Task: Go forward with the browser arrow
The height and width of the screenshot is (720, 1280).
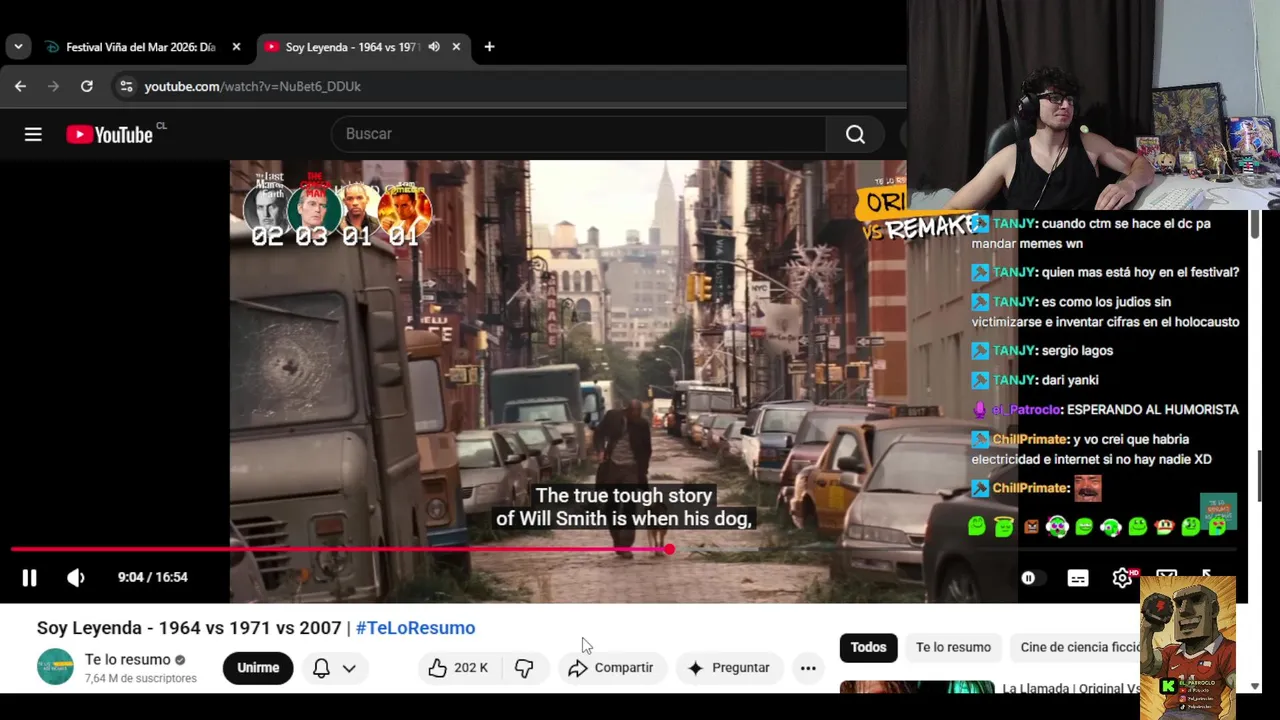Action: [54, 86]
